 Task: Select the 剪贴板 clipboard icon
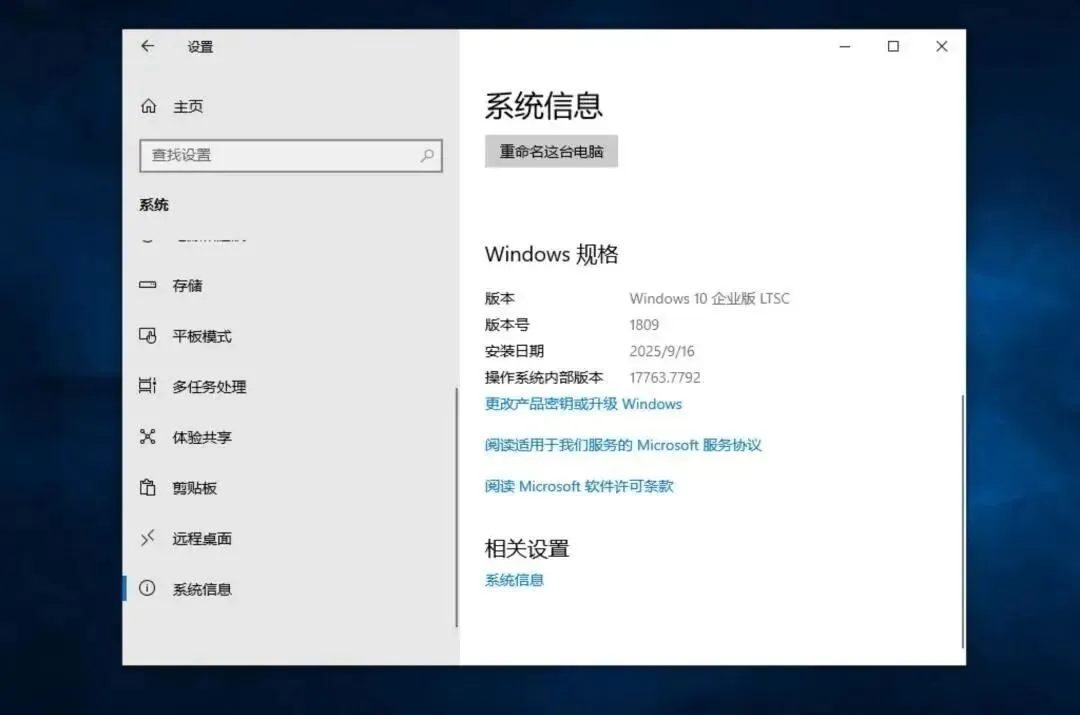(x=147, y=487)
